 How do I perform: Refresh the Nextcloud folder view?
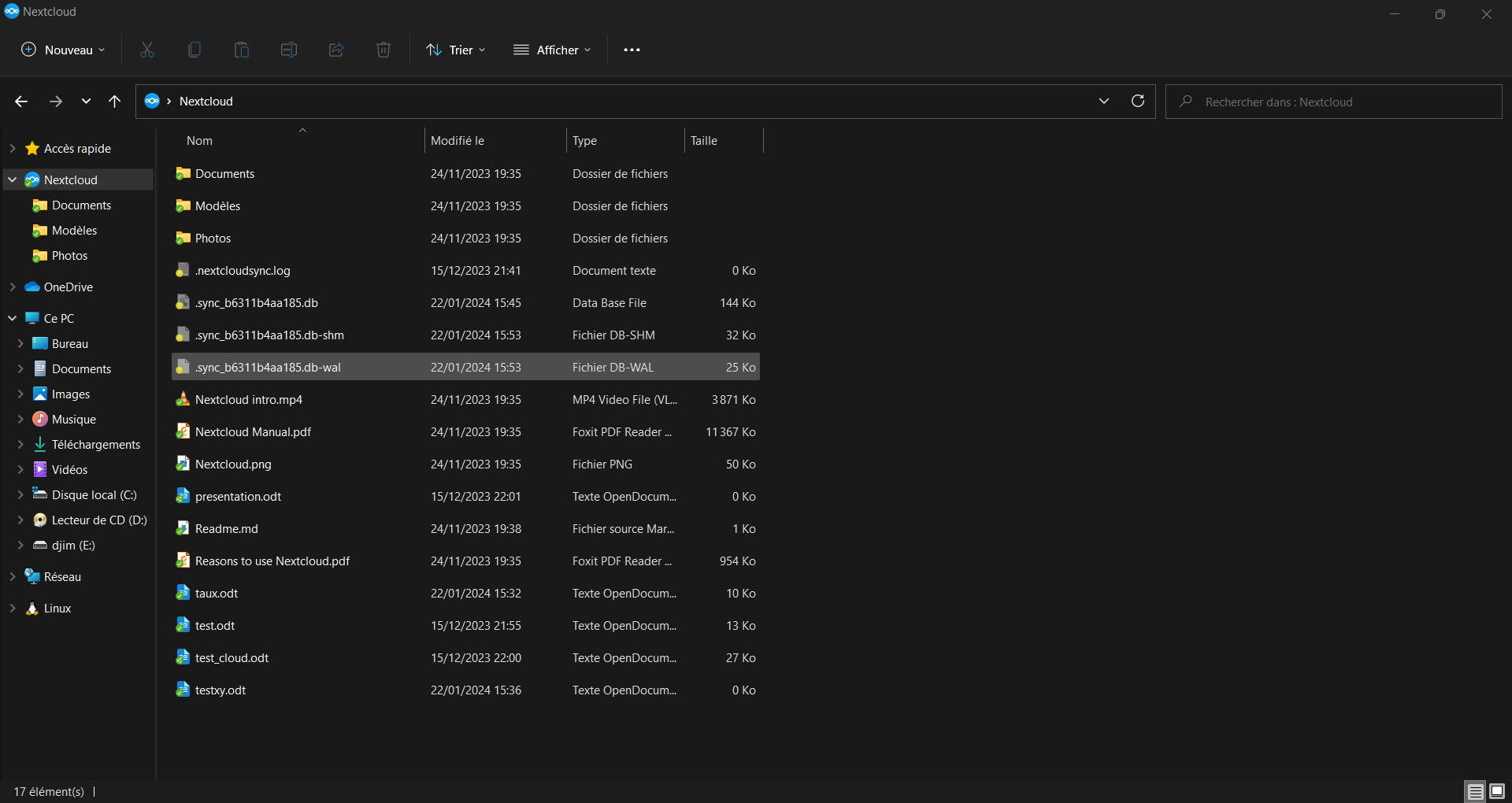(1138, 101)
